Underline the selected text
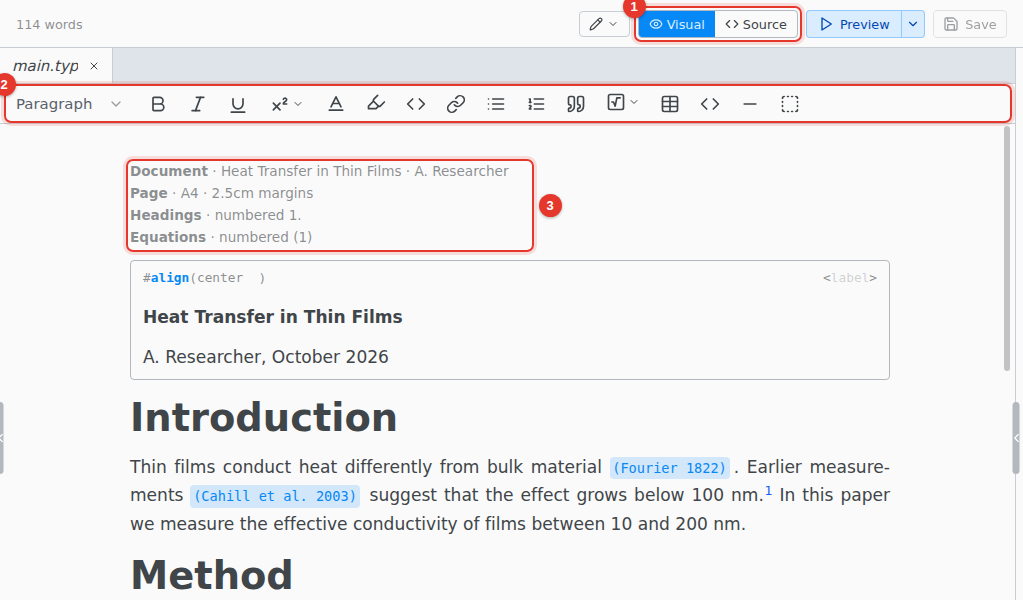The width and height of the screenshot is (1023, 600). (238, 104)
